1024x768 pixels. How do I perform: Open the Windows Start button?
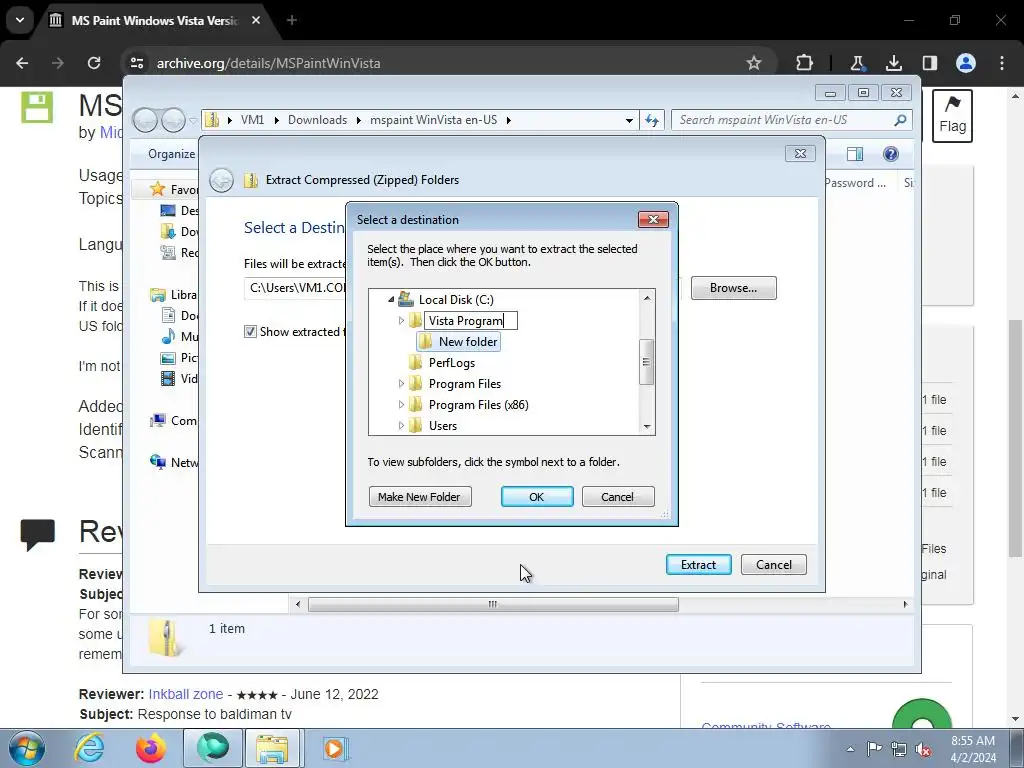[27, 748]
